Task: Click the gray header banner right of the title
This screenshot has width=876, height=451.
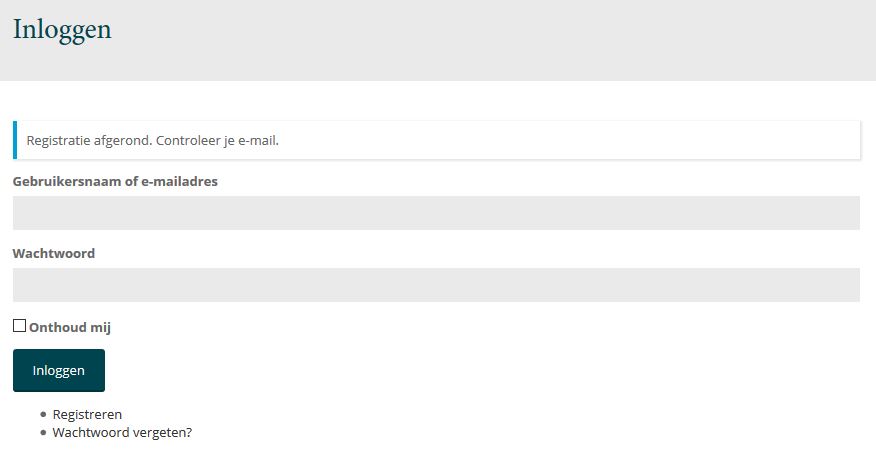Action: point(500,40)
